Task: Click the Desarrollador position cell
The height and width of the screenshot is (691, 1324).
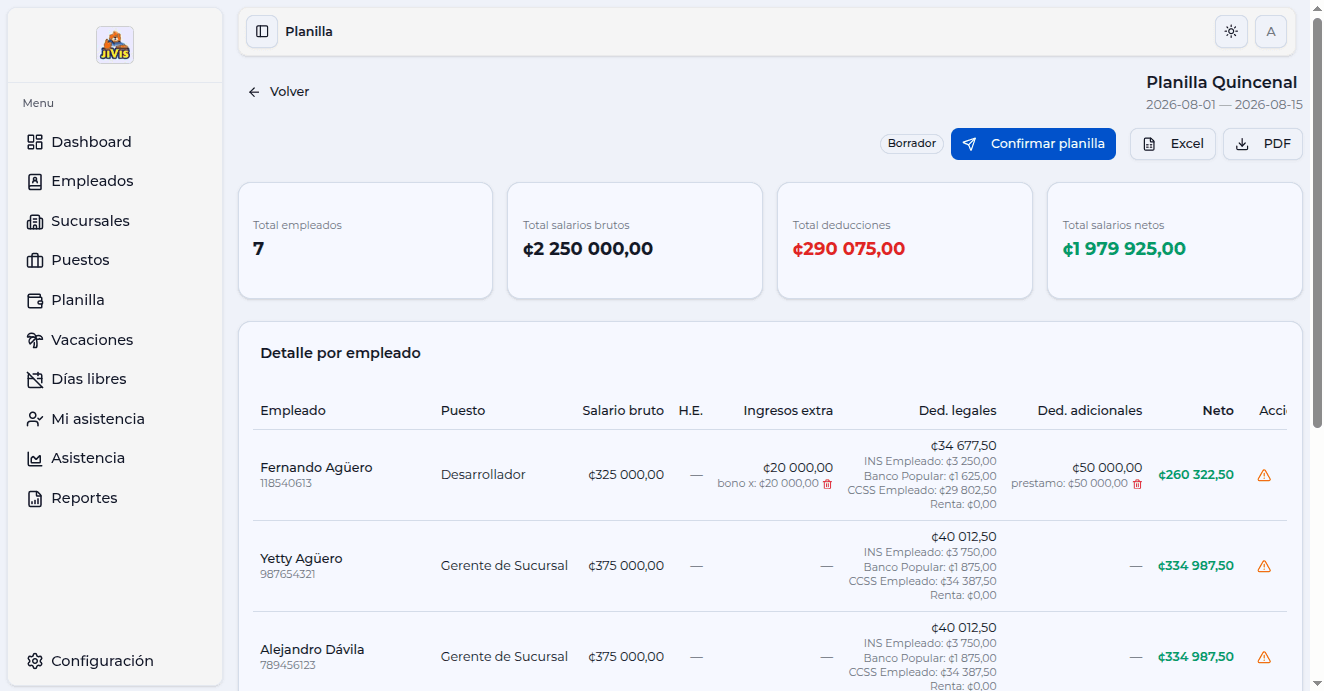Action: 483,475
